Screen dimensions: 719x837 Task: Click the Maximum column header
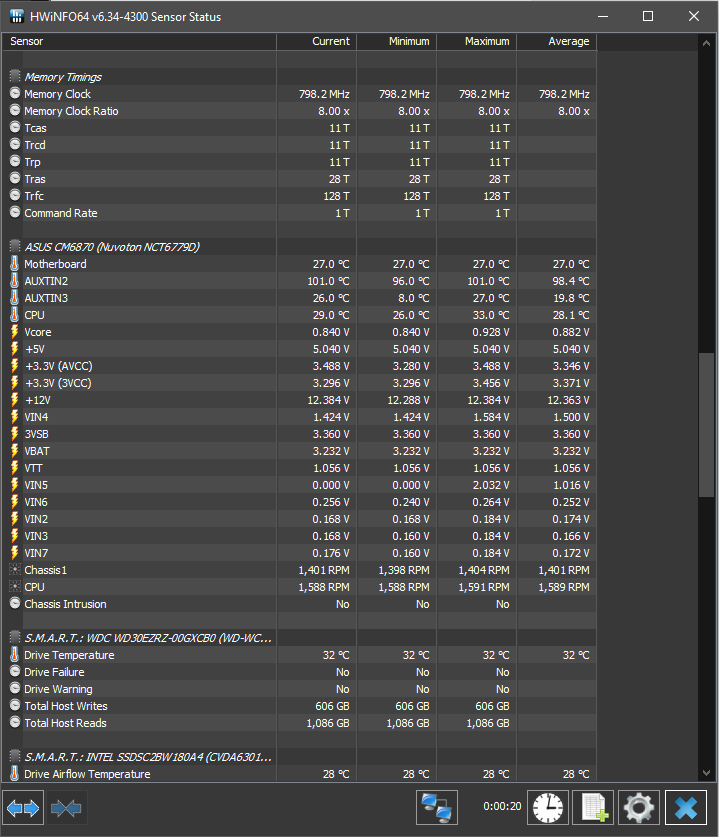[477, 42]
